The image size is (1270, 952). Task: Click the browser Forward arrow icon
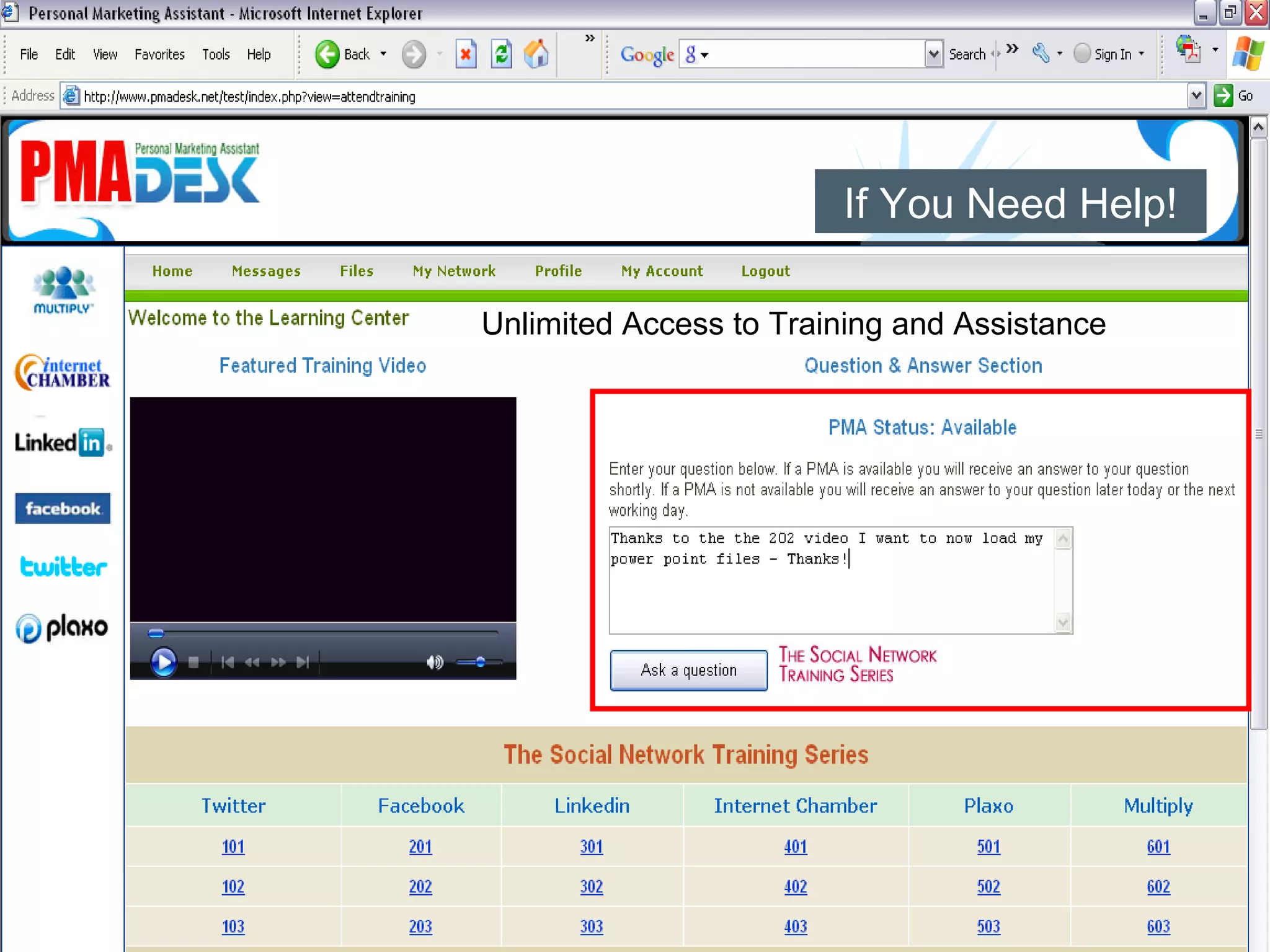(414, 54)
